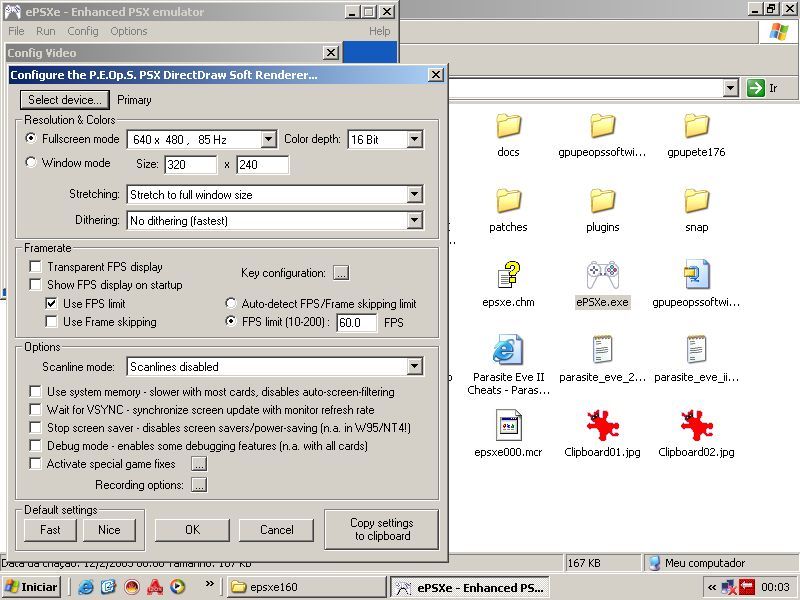Enable Show FPS display on startup
This screenshot has height=600, width=800.
(x=35, y=284)
